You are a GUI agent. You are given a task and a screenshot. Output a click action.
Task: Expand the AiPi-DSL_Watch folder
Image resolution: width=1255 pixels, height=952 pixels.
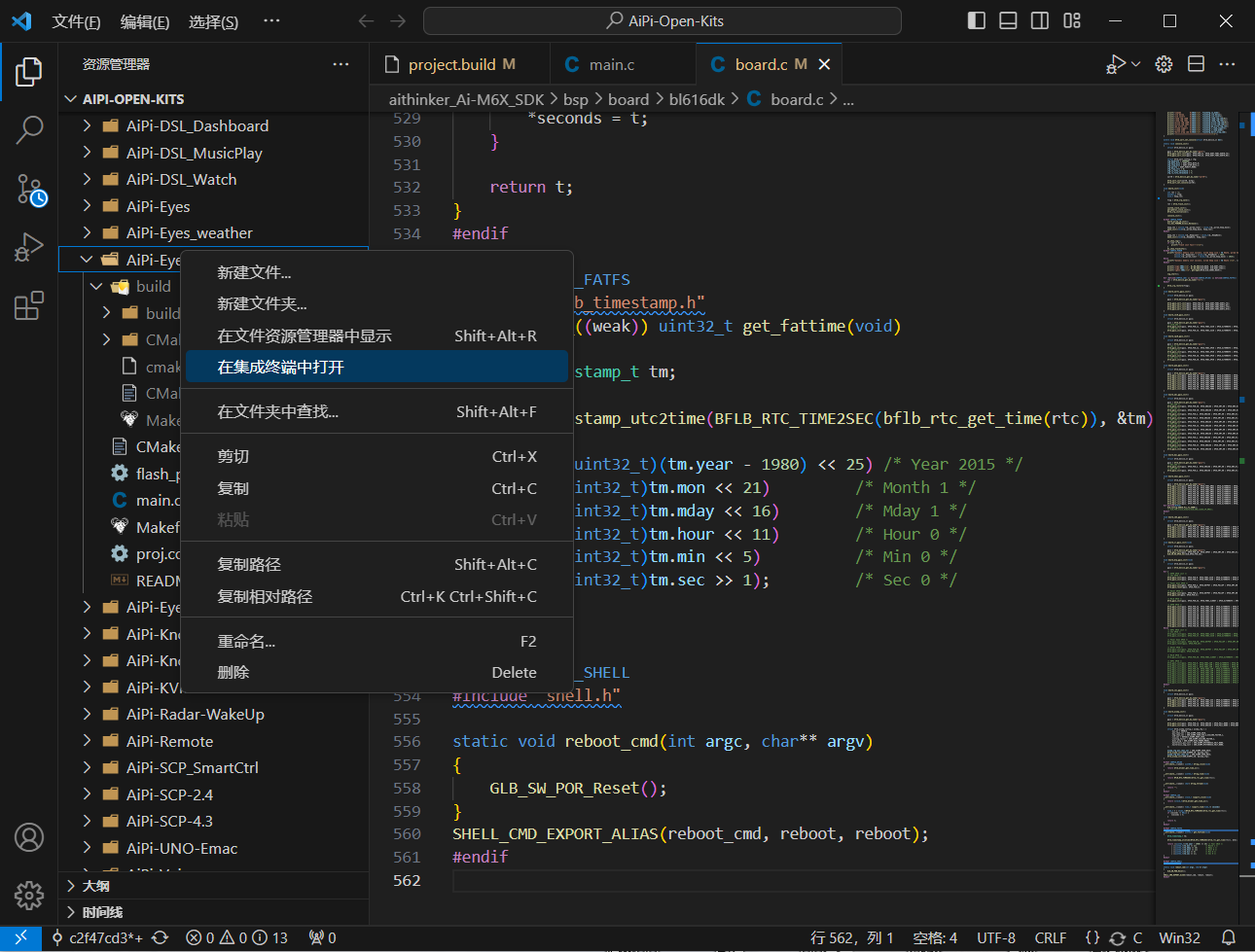click(88, 179)
